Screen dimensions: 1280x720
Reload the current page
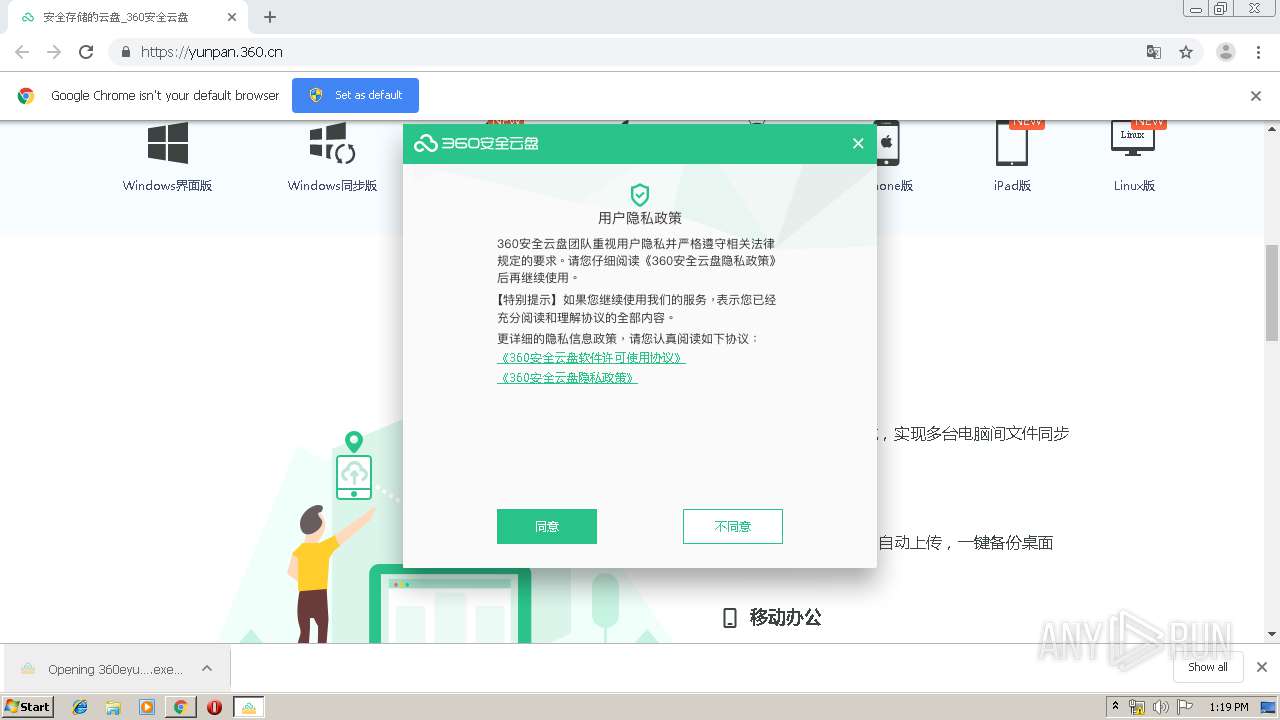tap(86, 52)
